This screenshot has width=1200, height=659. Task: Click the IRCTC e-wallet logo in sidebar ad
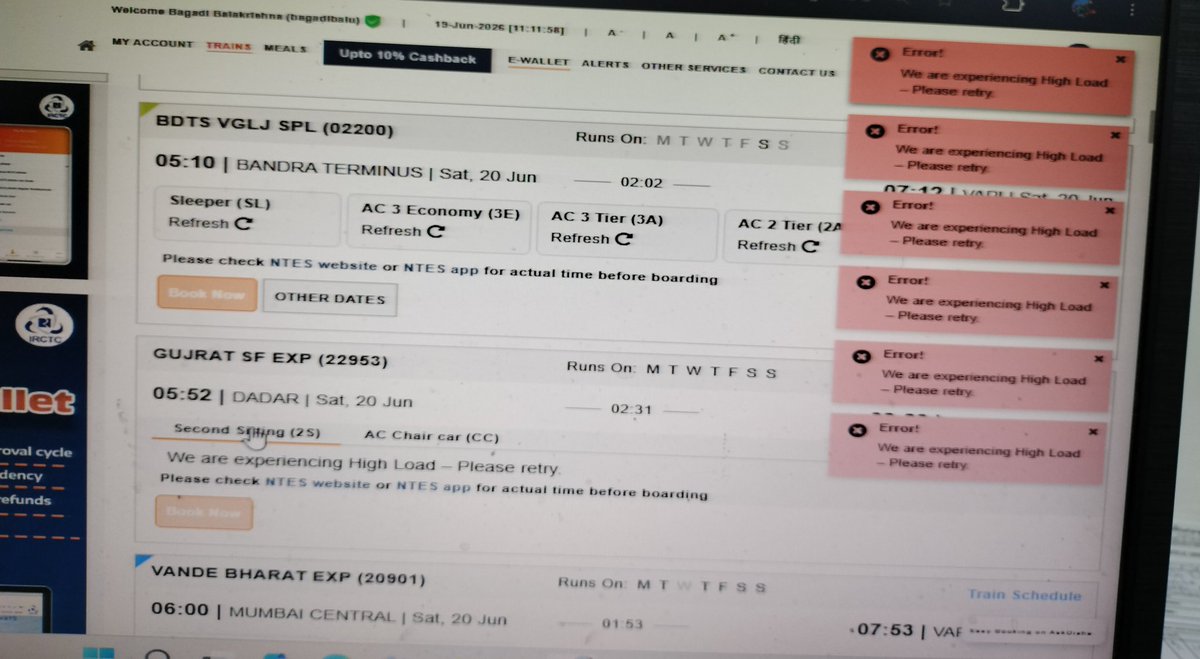tap(46, 324)
